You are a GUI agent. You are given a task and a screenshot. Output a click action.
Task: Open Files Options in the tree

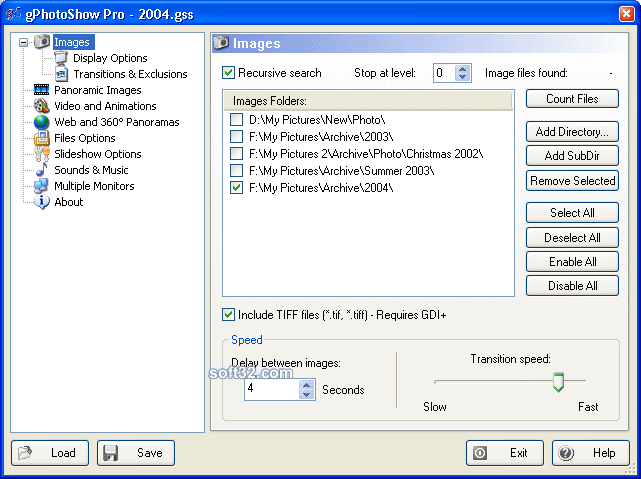pos(85,138)
